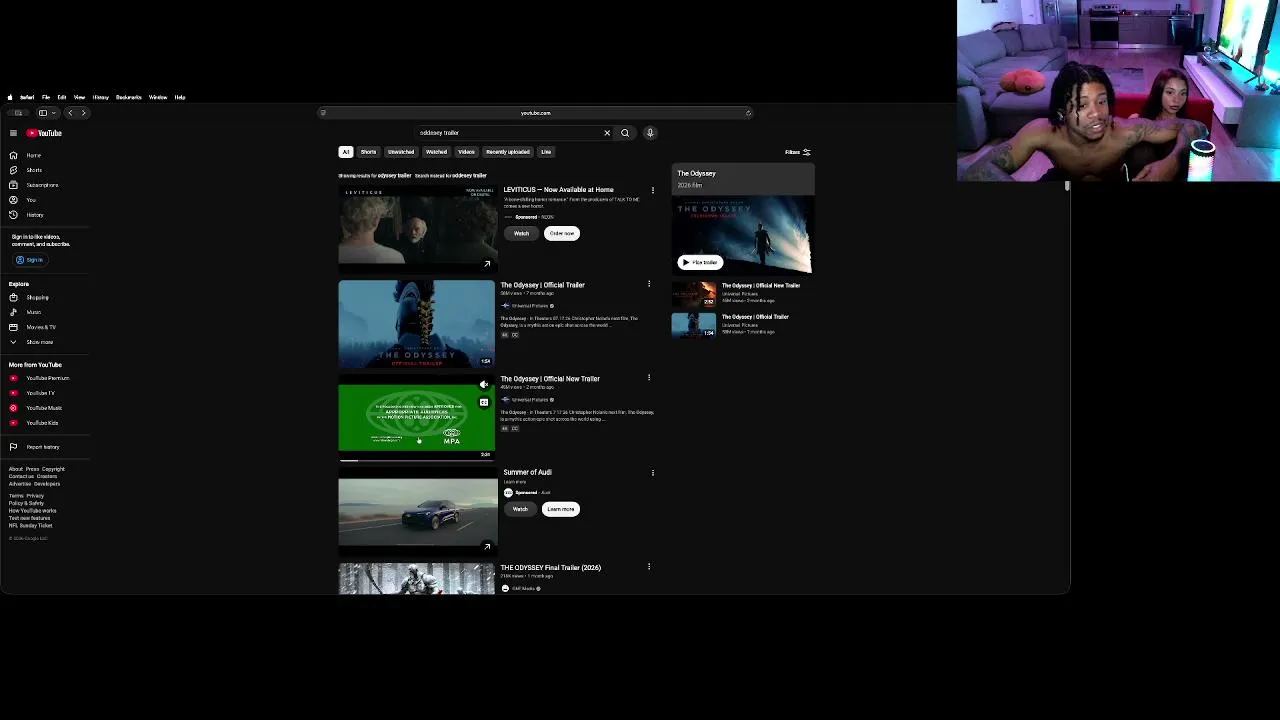This screenshot has width=1280, height=720.
Task: Start voice search with microphone
Action: click(650, 133)
